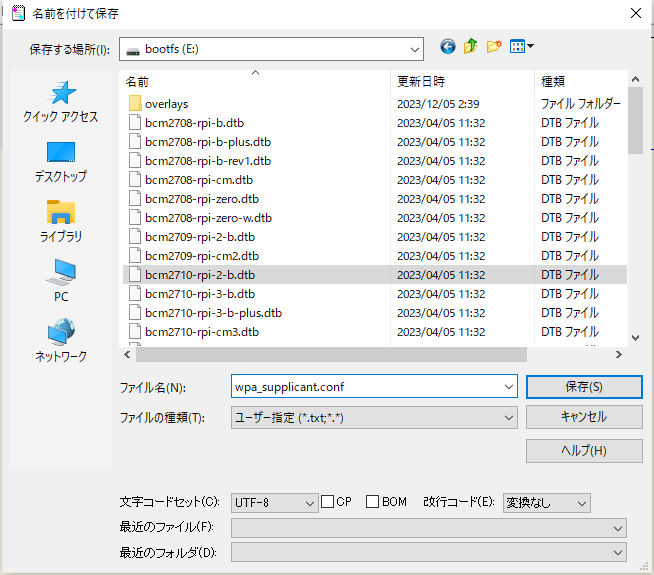654x575 pixels.
Task: Select the overlays folder name
Action: coord(166,104)
